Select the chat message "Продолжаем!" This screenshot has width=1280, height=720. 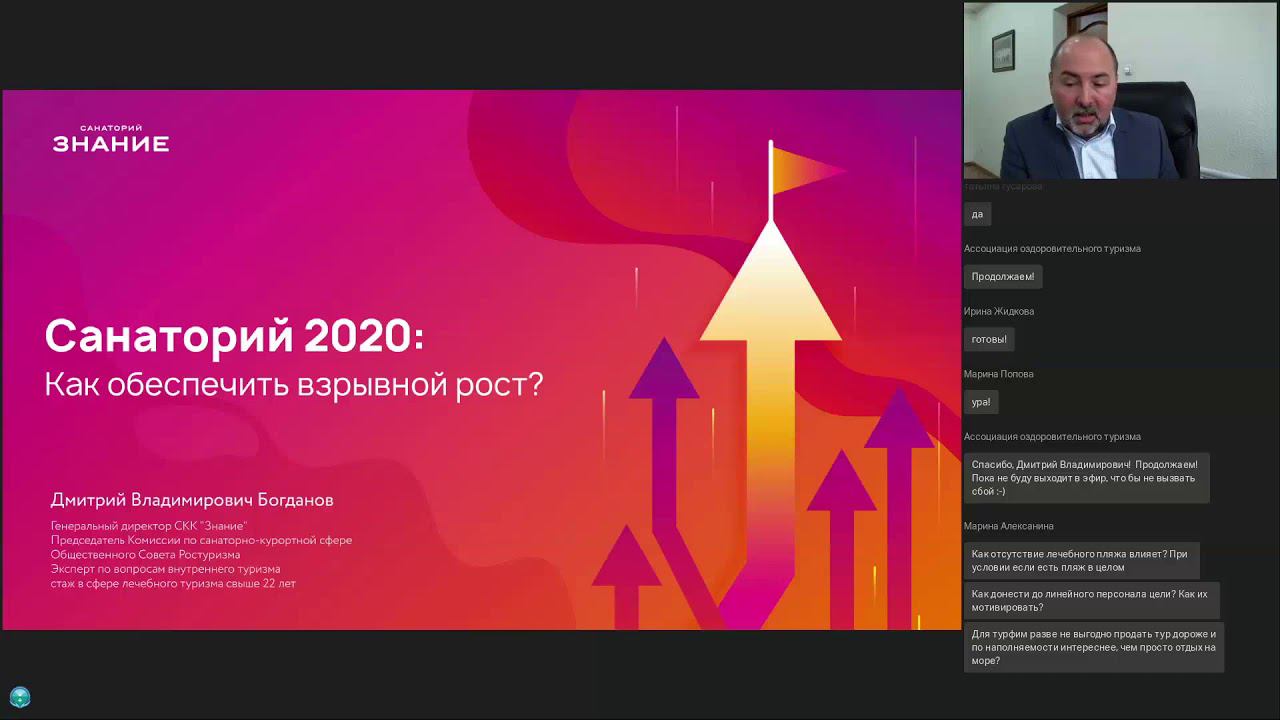coord(1003,276)
